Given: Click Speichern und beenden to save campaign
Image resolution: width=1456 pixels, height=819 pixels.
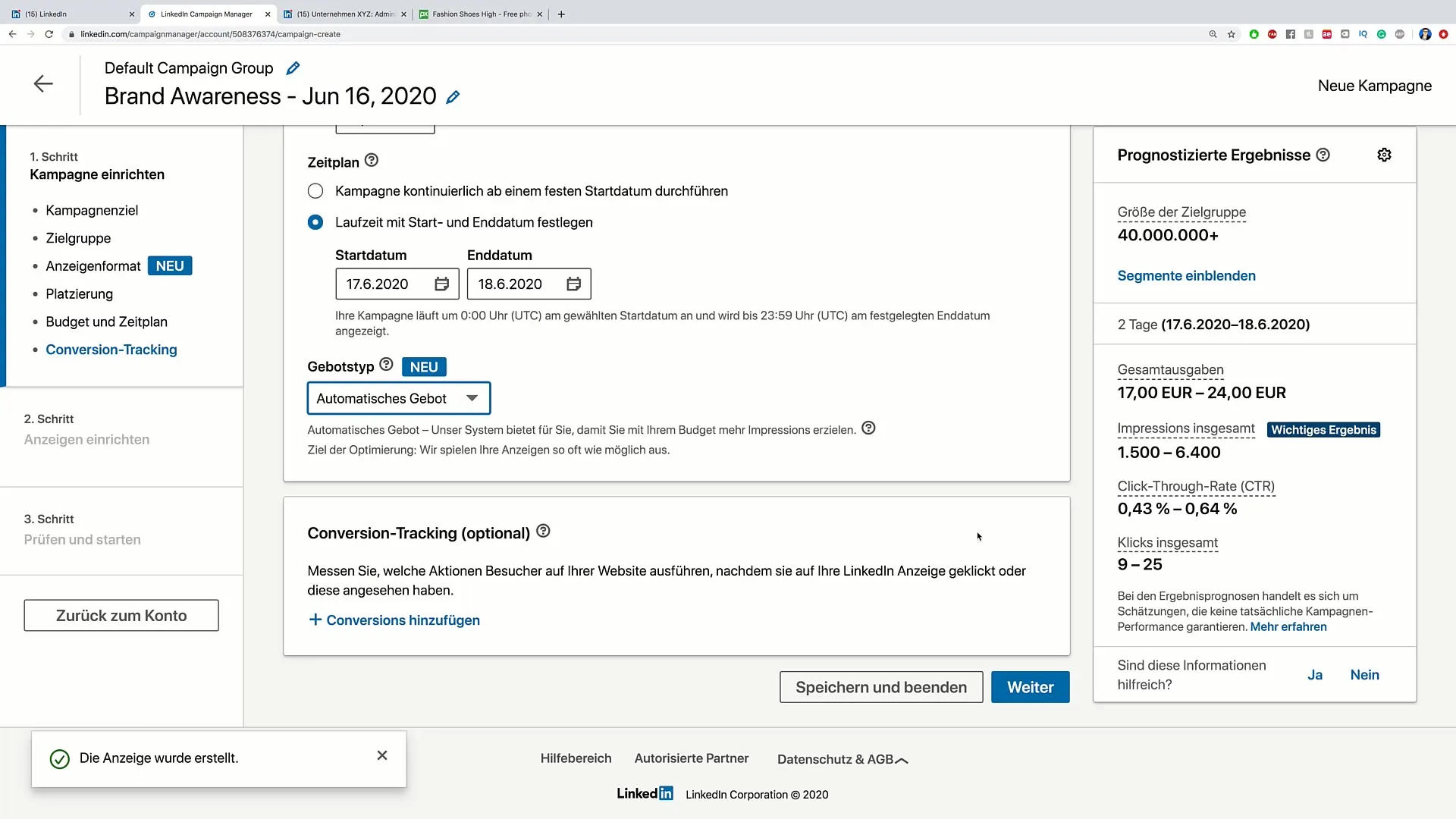Looking at the screenshot, I should coord(882,687).
